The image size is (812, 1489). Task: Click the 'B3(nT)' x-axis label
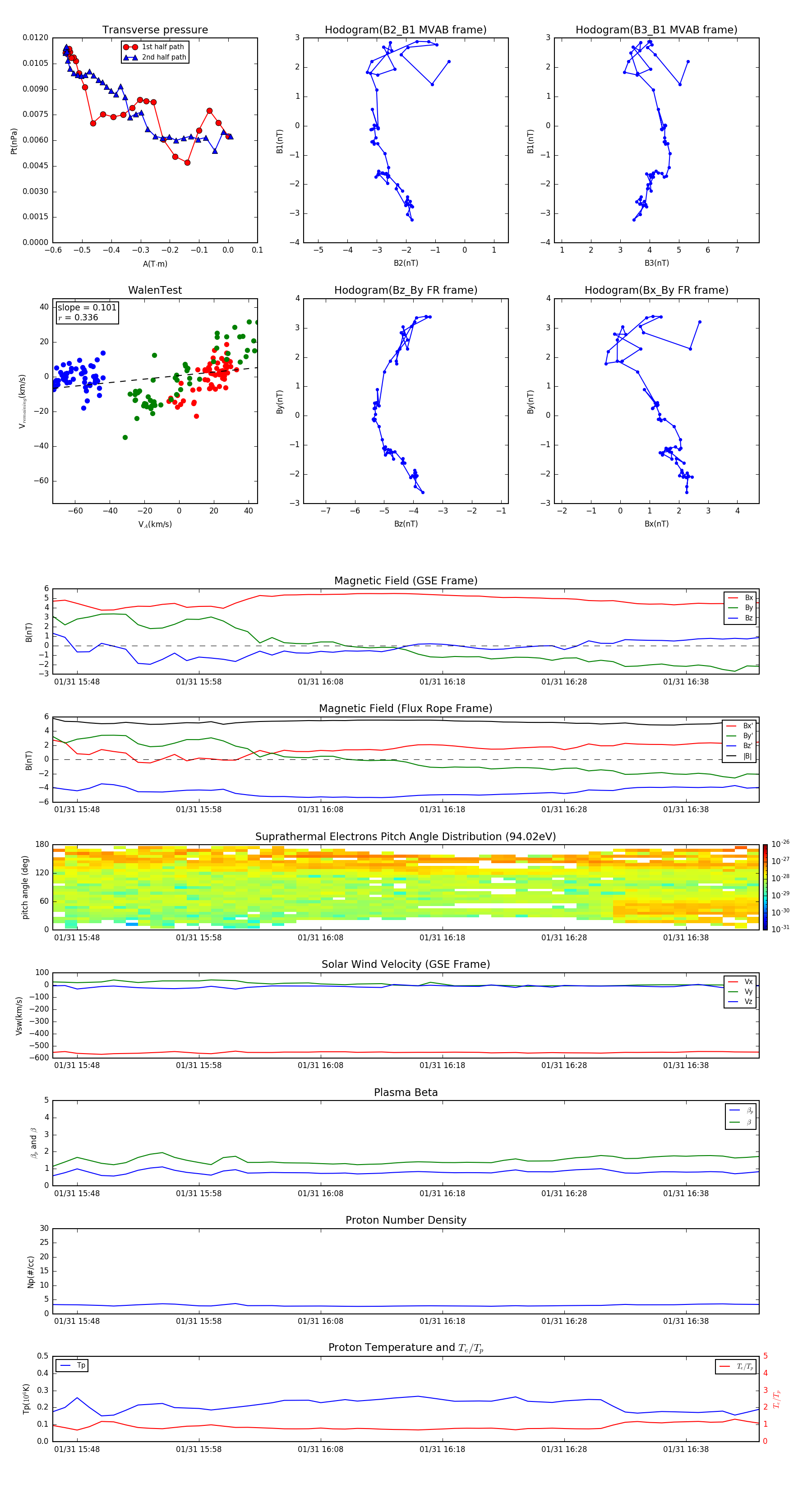click(x=656, y=263)
